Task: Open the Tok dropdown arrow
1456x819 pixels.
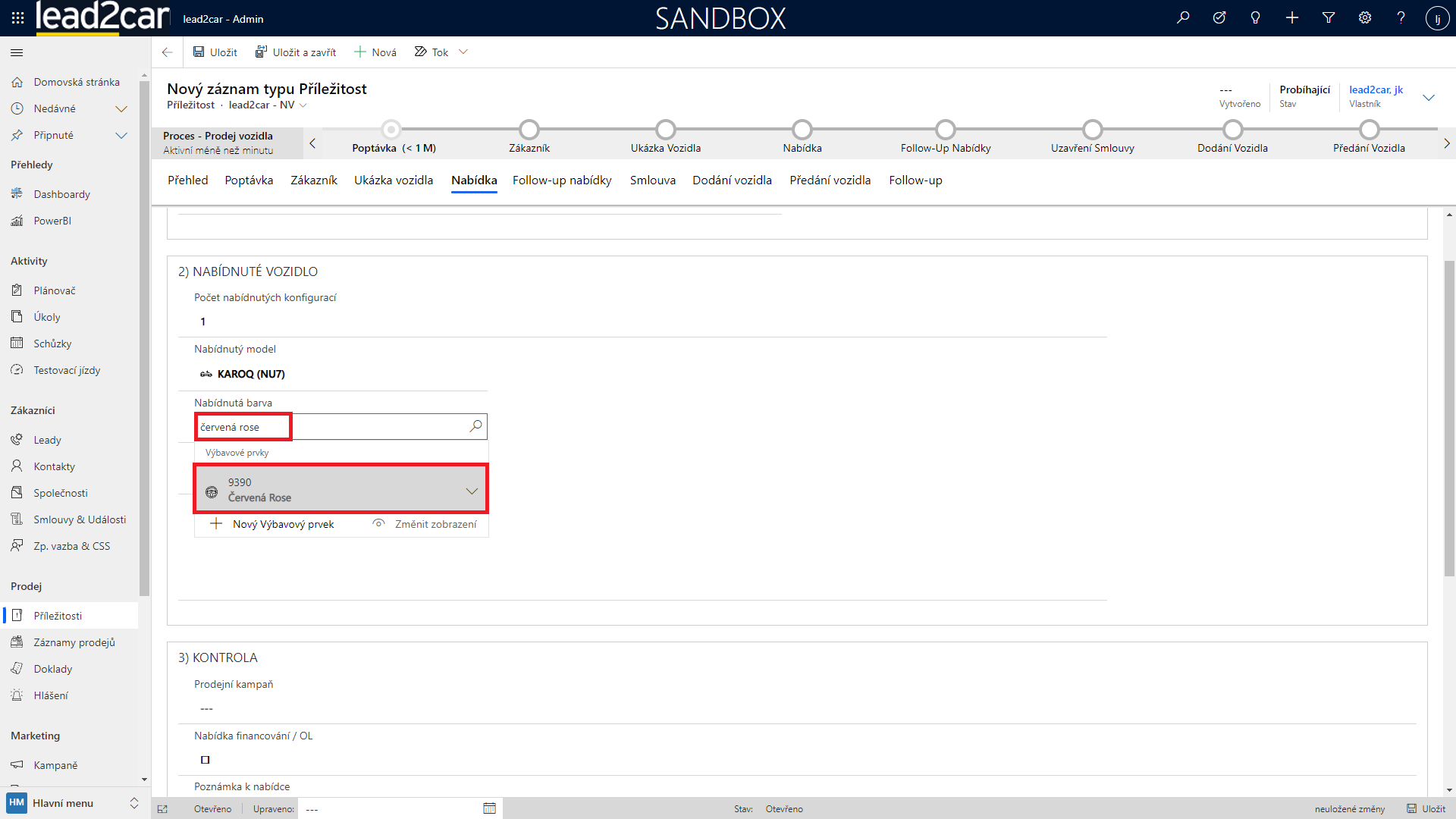Action: [x=463, y=52]
